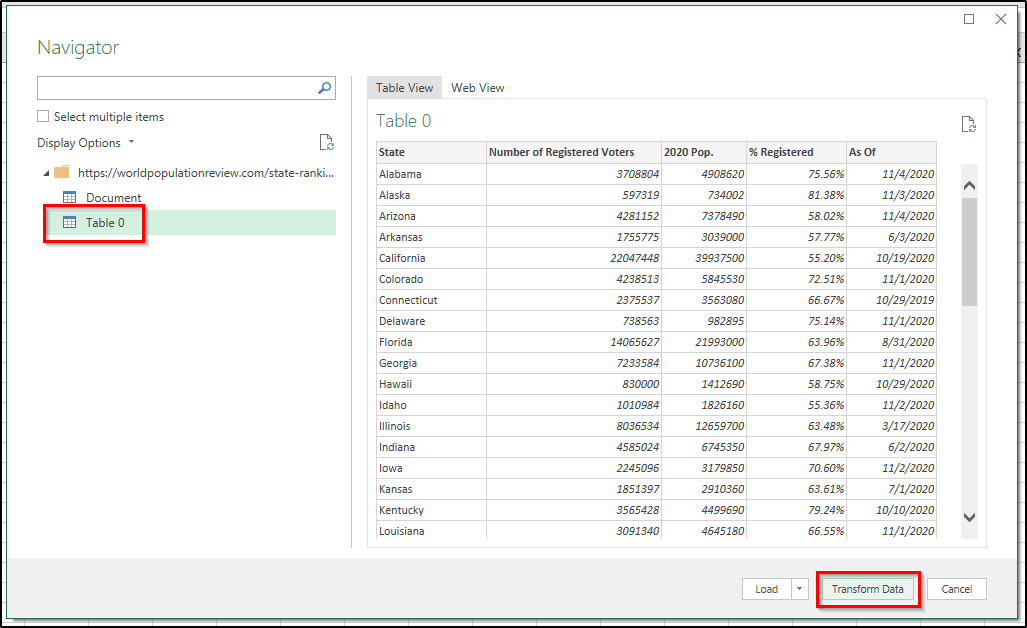Click the Arizona cell
This screenshot has height=628, width=1027.
[x=431, y=216]
